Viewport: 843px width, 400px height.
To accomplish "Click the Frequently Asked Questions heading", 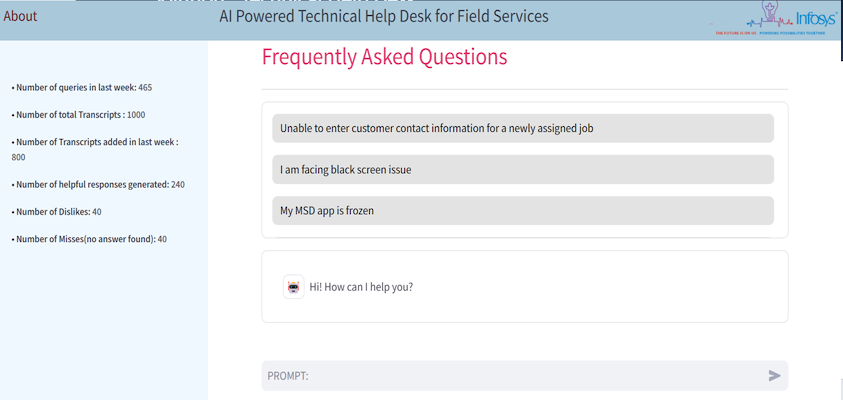I will tap(384, 57).
